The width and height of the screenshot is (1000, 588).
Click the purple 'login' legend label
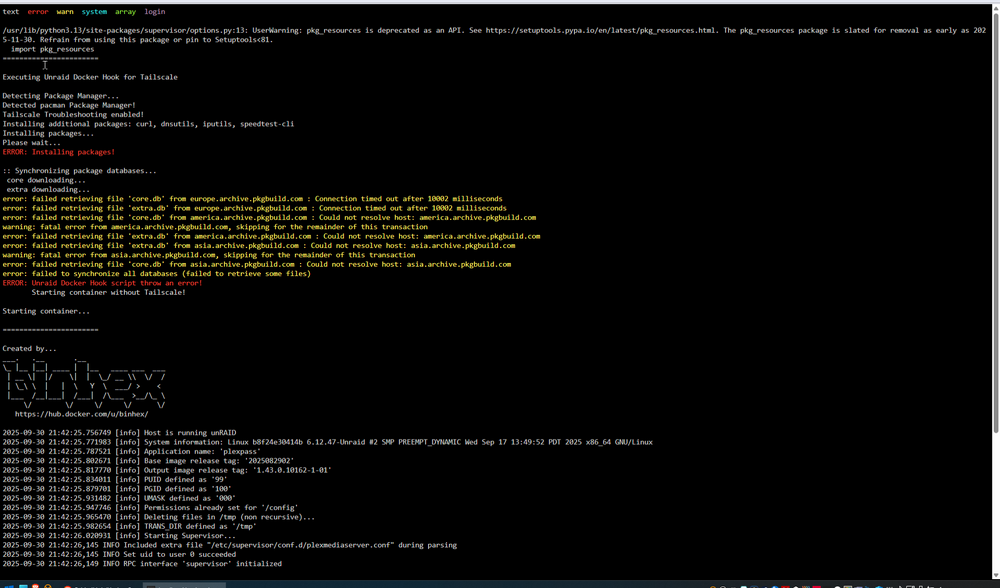155,11
